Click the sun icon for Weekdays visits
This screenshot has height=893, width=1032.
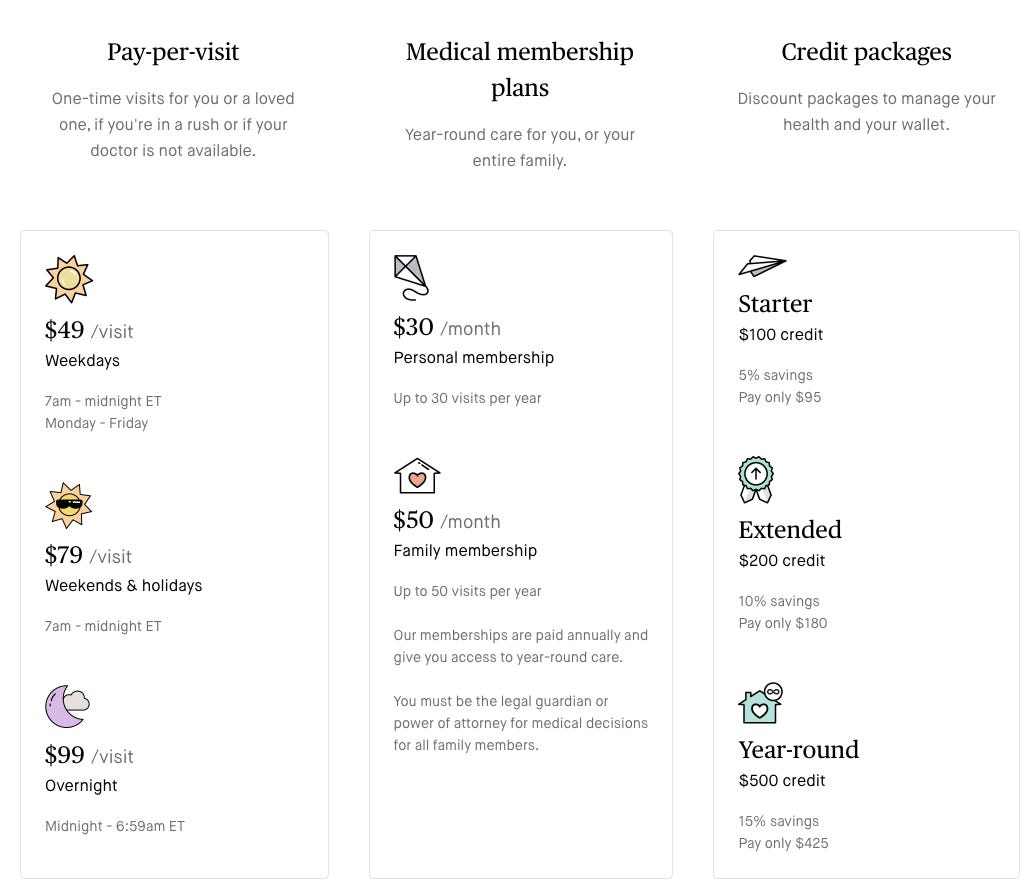tap(69, 279)
